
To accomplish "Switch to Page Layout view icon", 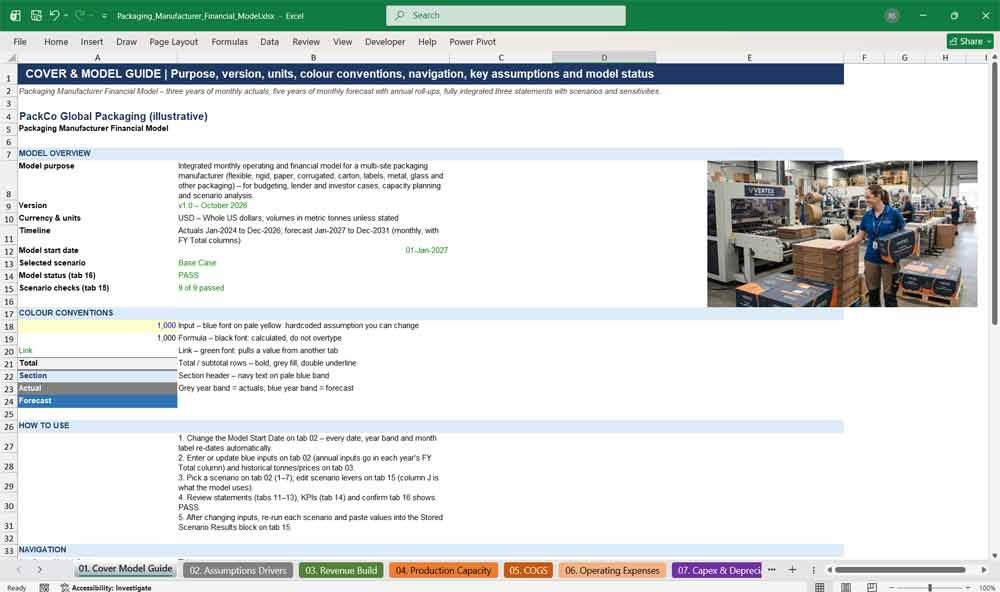I will click(x=846, y=587).
